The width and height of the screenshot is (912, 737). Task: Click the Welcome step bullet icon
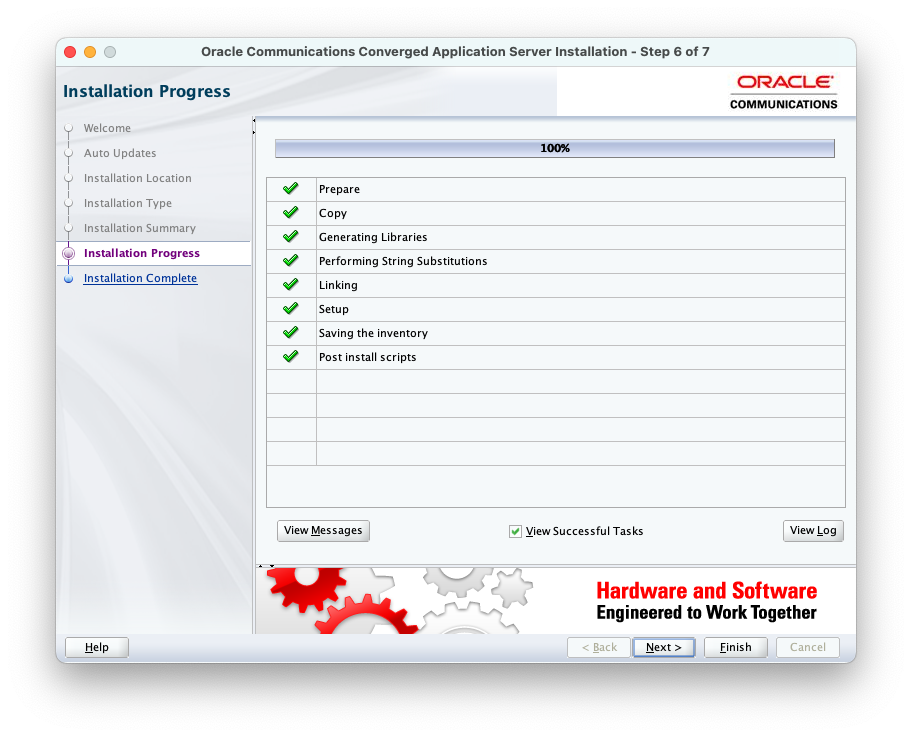pyautogui.click(x=69, y=128)
